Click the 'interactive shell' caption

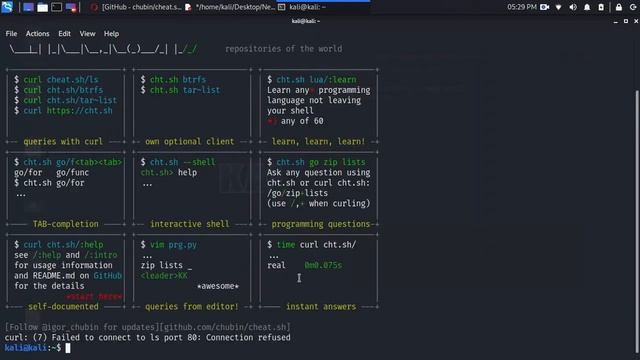[190, 224]
